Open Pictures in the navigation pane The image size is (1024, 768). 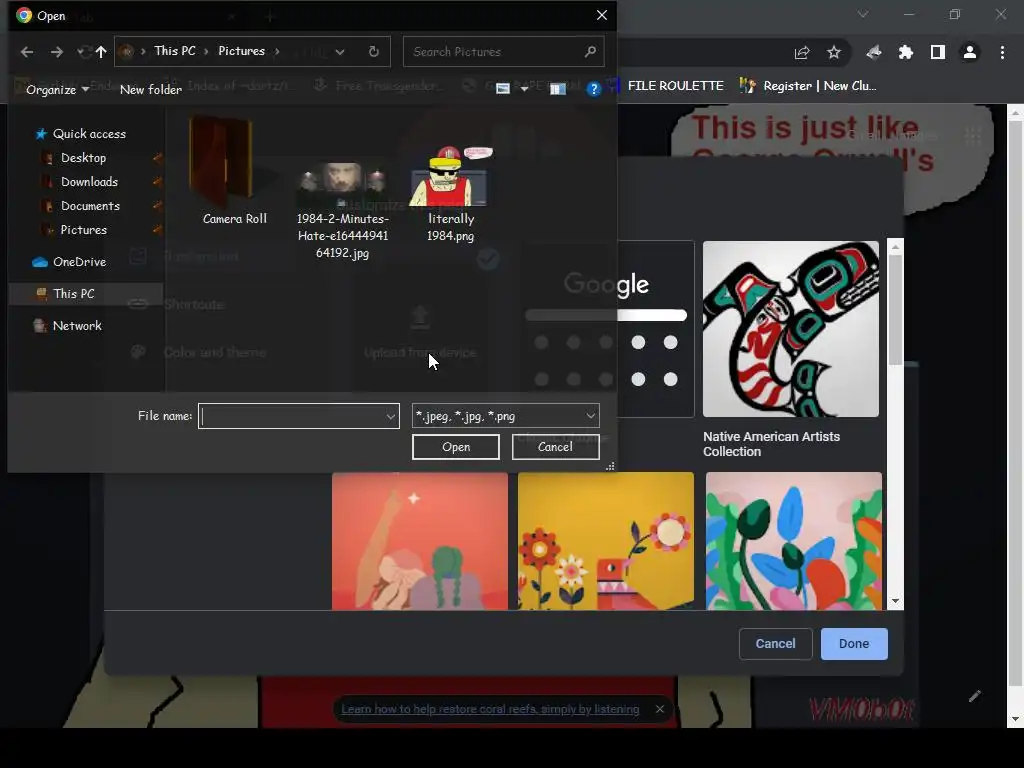pos(84,230)
